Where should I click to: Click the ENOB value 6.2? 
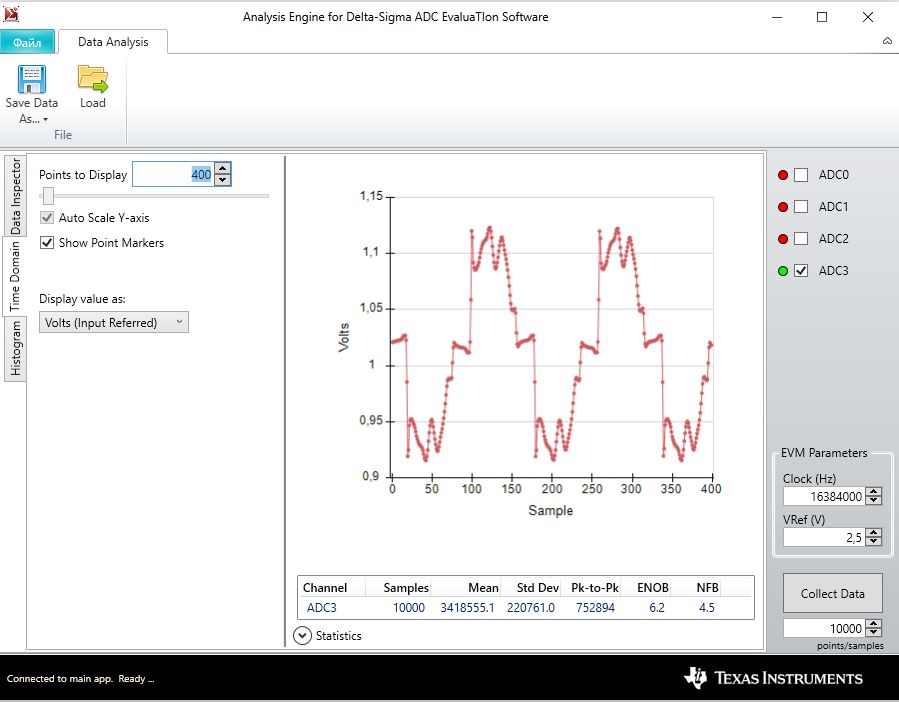(656, 608)
